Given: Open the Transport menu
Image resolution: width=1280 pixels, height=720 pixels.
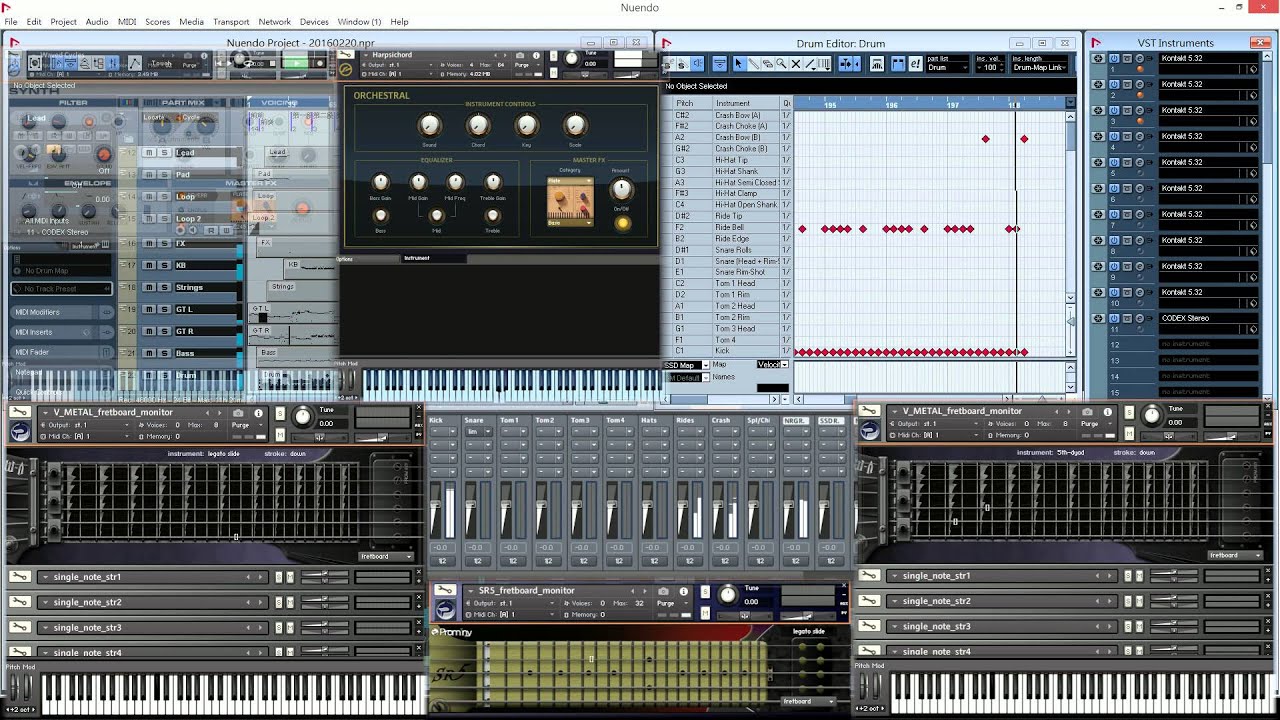Looking at the screenshot, I should (231, 22).
